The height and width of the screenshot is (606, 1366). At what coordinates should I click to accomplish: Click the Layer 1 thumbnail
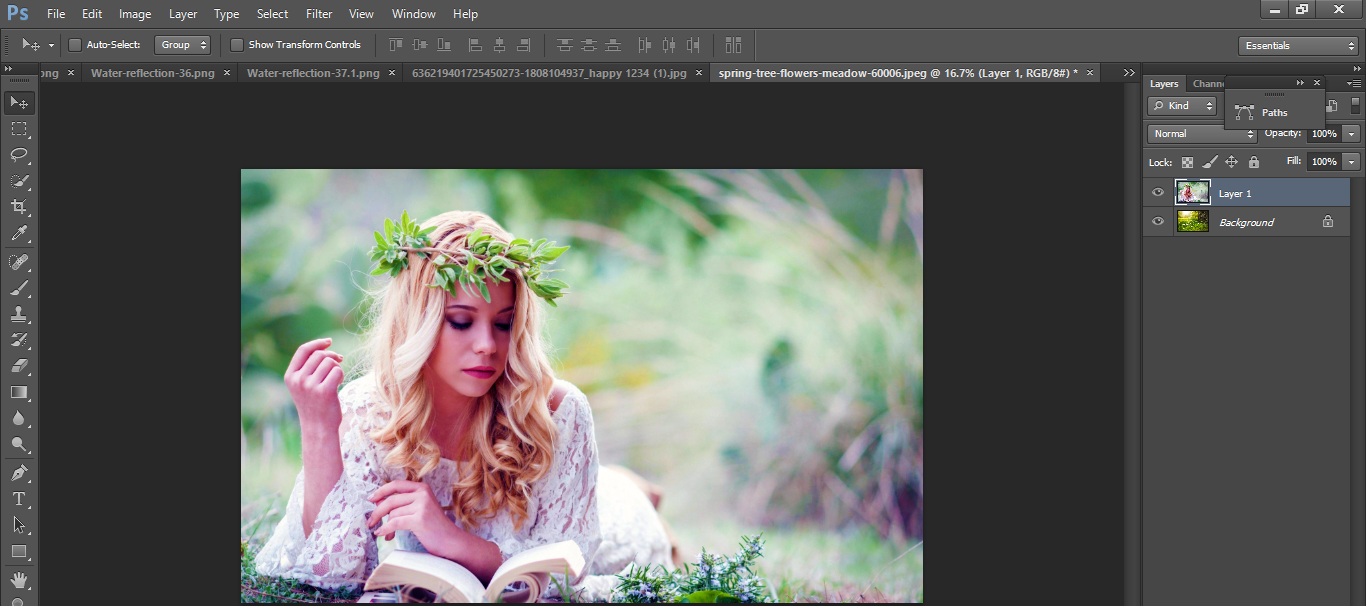[x=1193, y=193]
